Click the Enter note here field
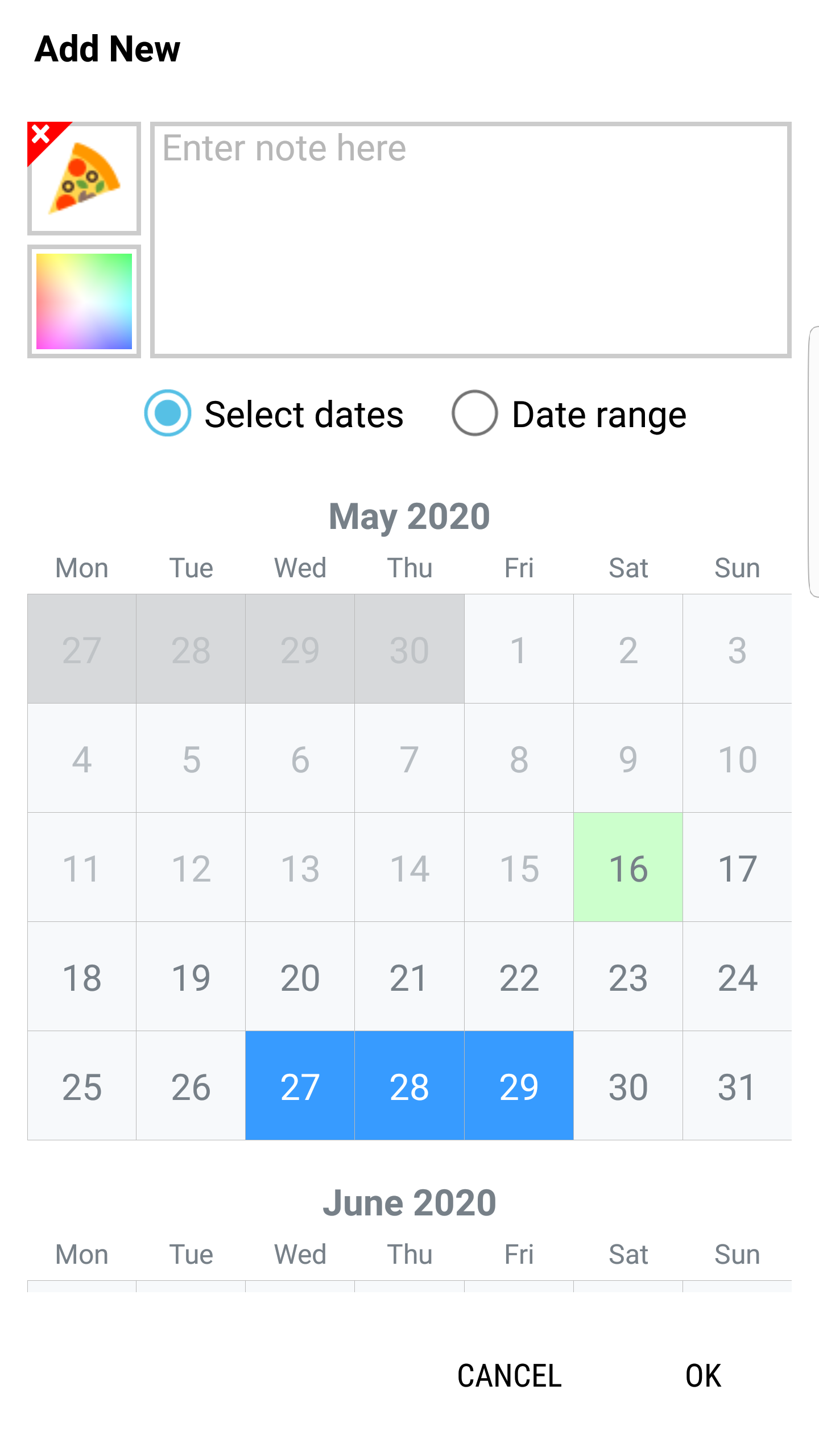Image resolution: width=819 pixels, height=1456 pixels. point(471,240)
